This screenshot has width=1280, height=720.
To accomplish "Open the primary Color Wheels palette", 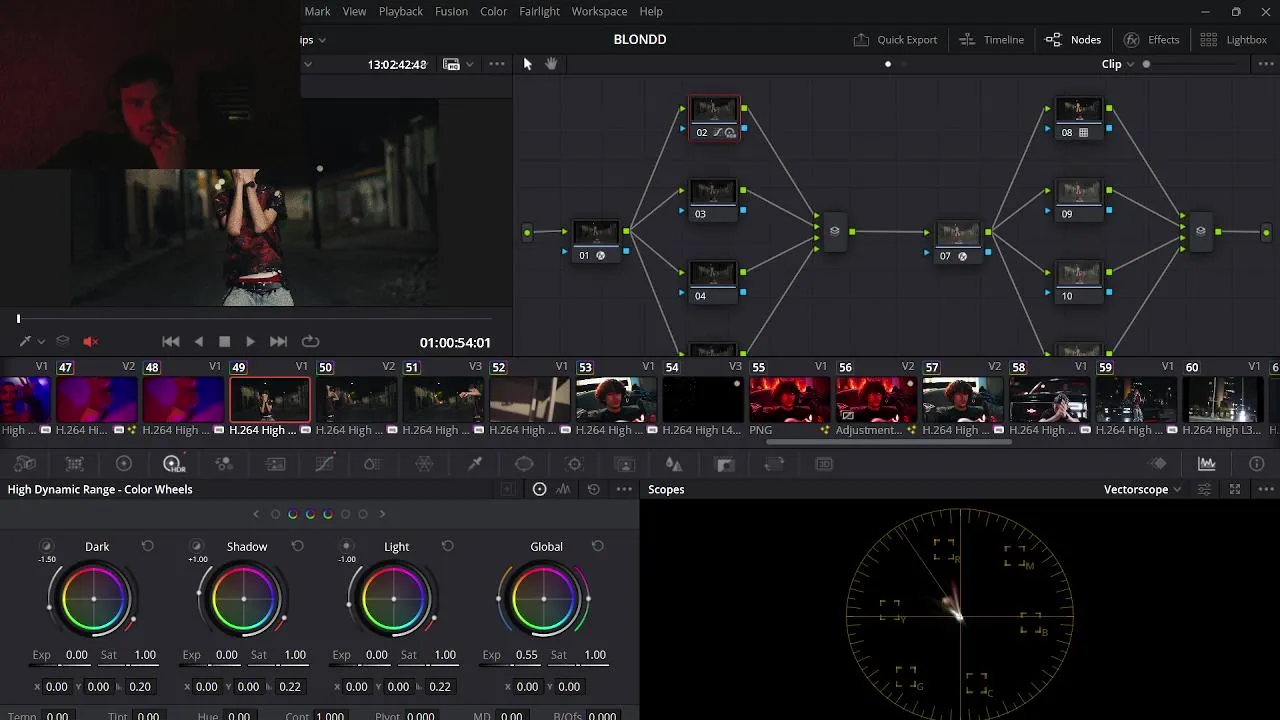I will [124, 464].
